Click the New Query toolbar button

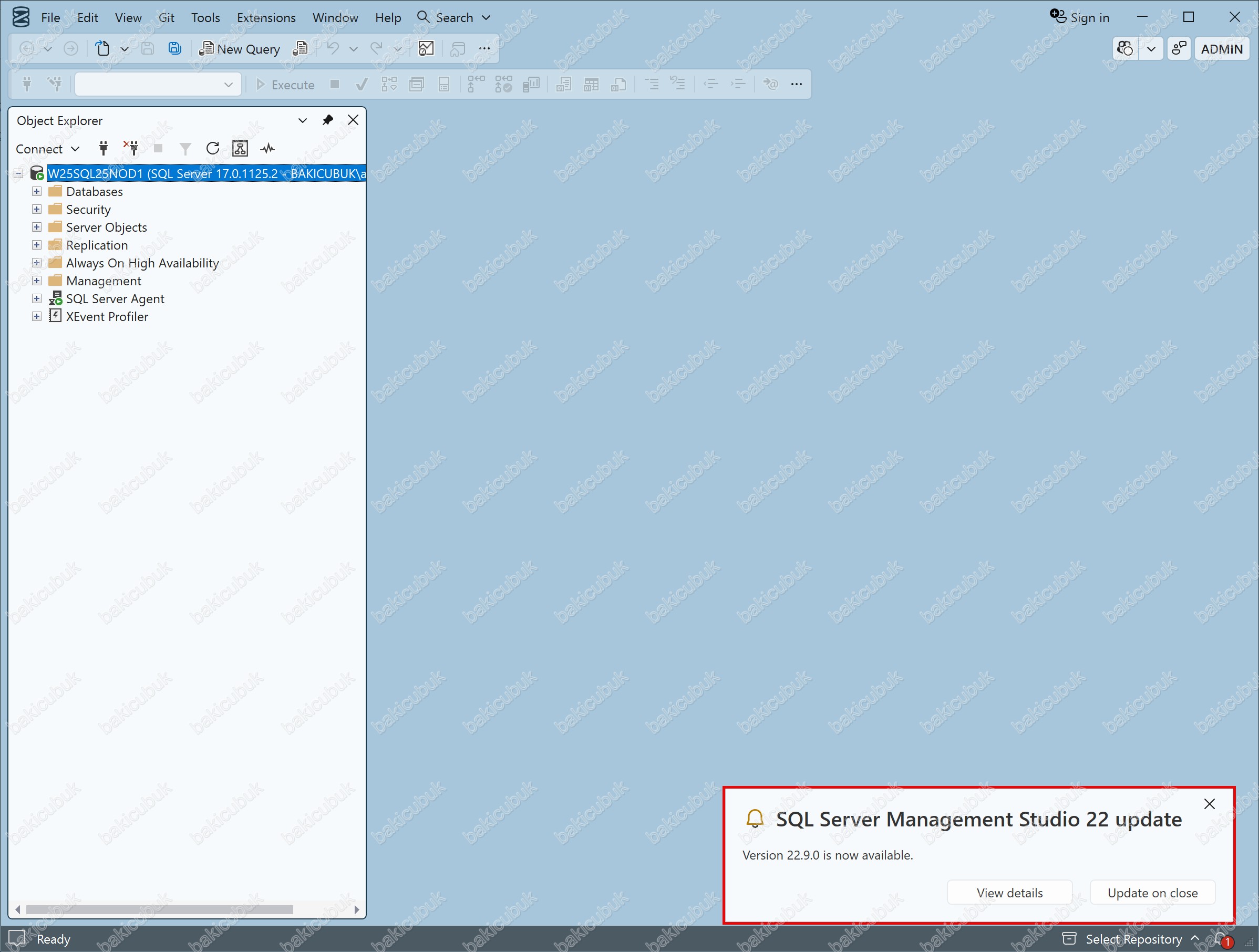tap(240, 49)
